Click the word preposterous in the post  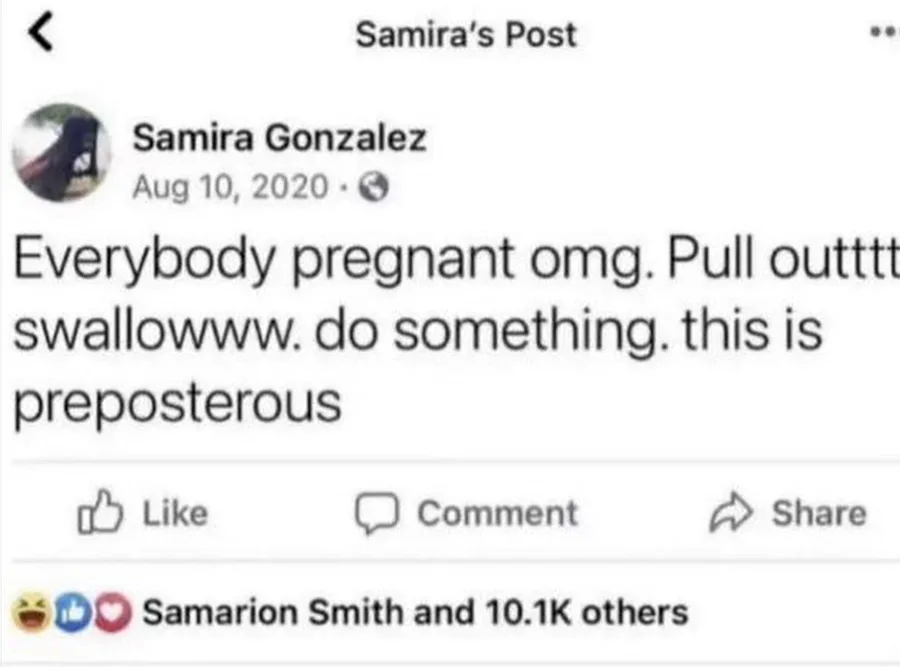pyautogui.click(x=178, y=403)
